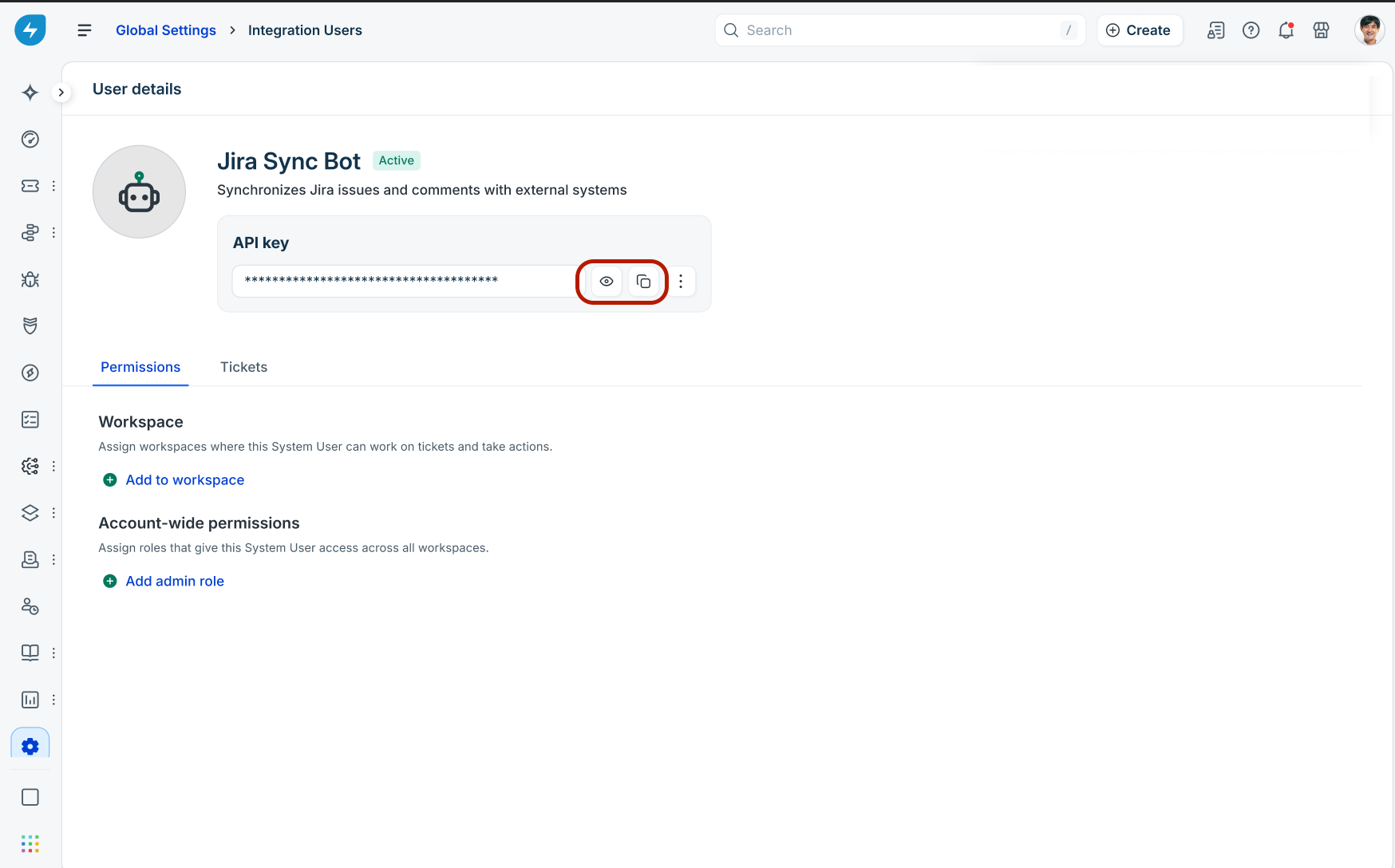Open the circled lightning bolt icon in sidebar
Image resolution: width=1395 pixels, height=868 pixels.
coord(30,373)
